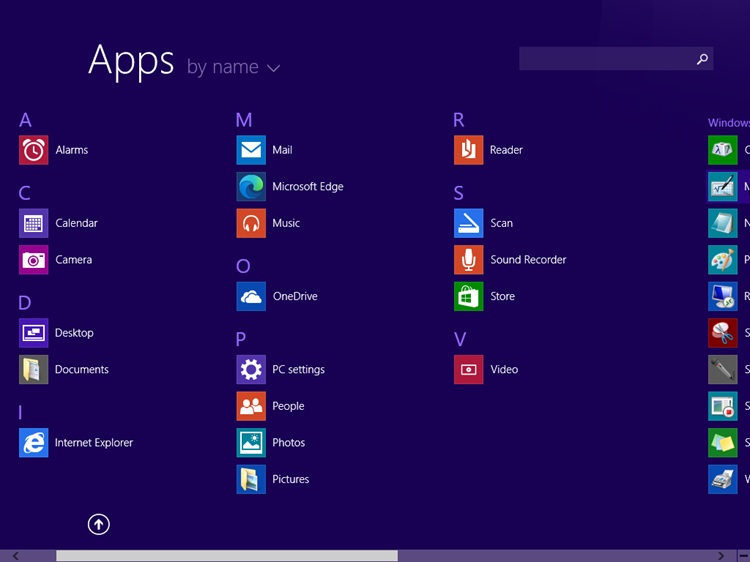Launch Internet Explorer
This screenshot has width=750, height=562.
click(x=33, y=442)
